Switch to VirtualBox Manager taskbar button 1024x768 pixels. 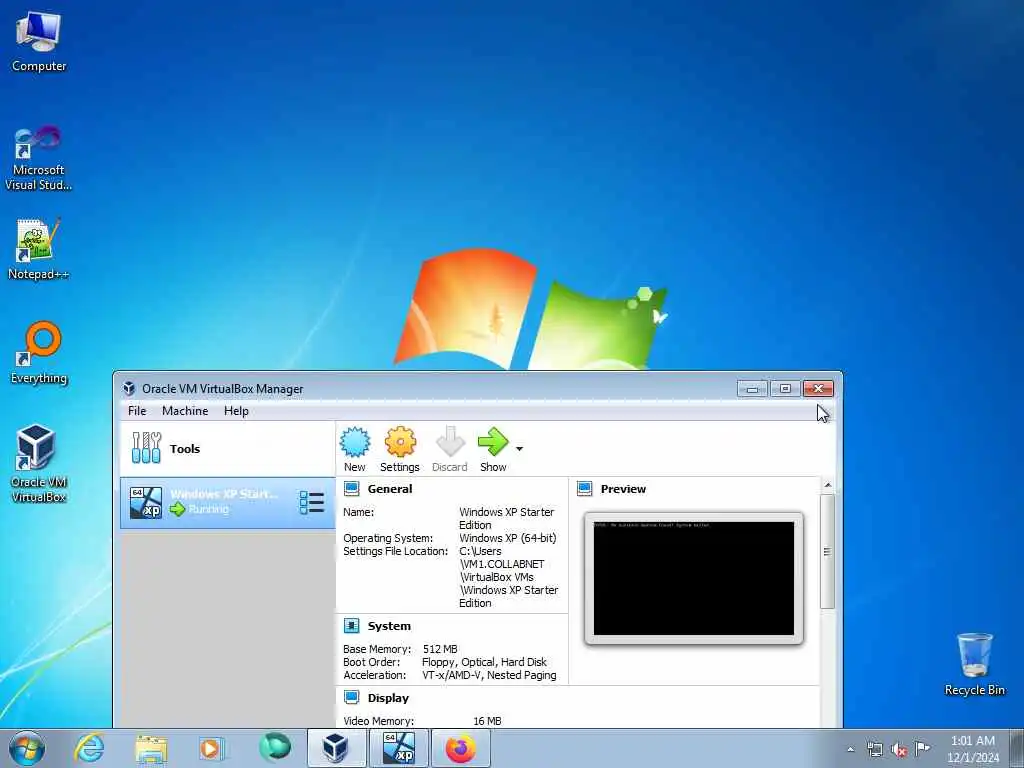pos(336,748)
